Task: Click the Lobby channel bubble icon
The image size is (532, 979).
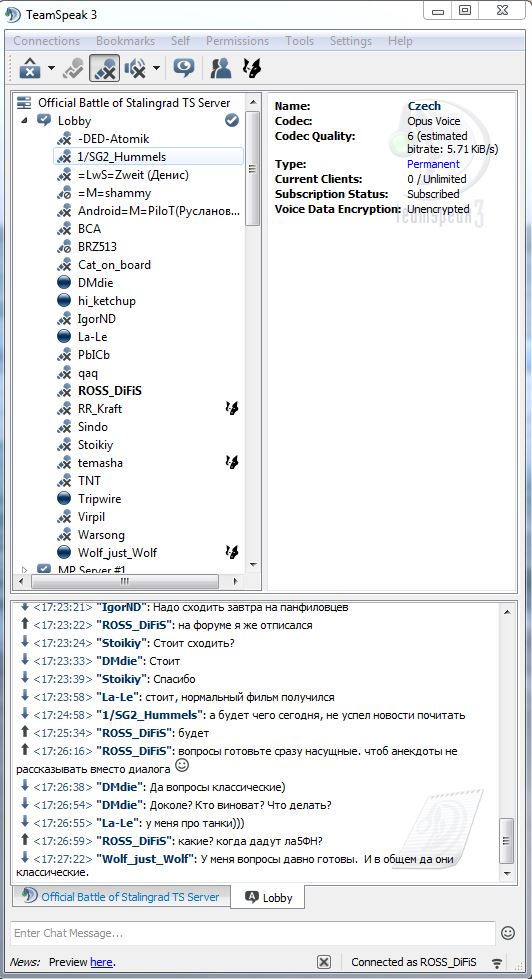Action: point(44,121)
